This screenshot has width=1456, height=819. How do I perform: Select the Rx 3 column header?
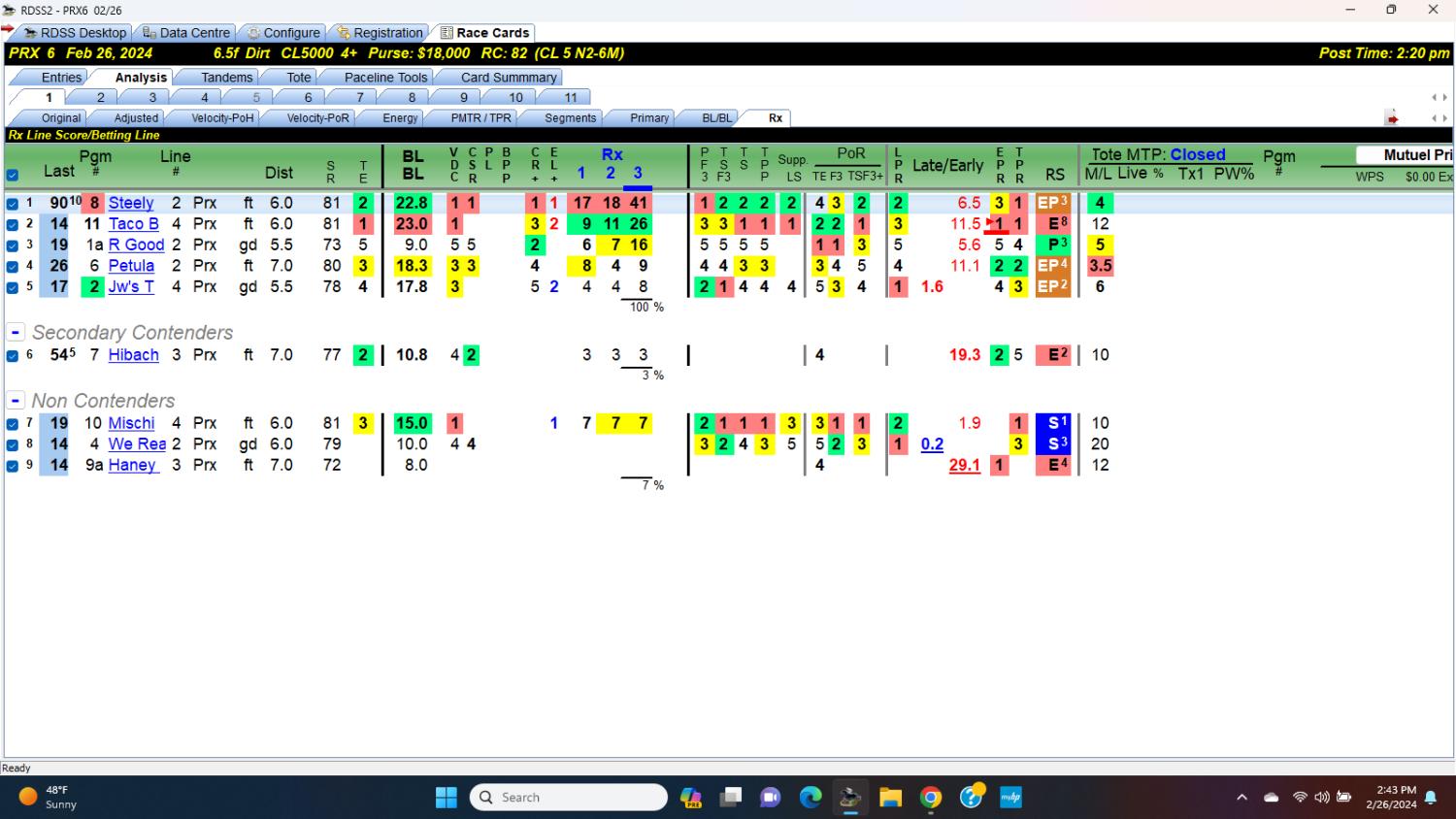(x=638, y=173)
